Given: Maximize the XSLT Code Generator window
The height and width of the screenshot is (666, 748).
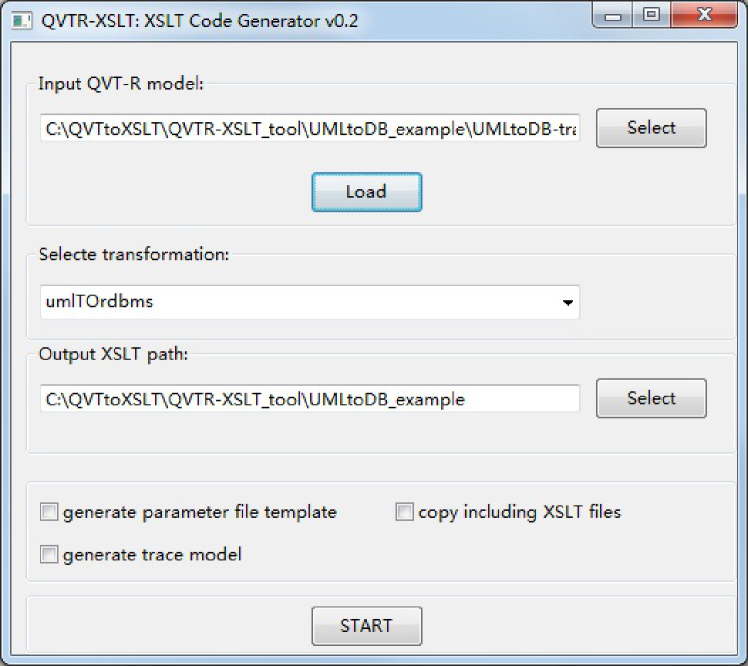Looking at the screenshot, I should tap(651, 17).
